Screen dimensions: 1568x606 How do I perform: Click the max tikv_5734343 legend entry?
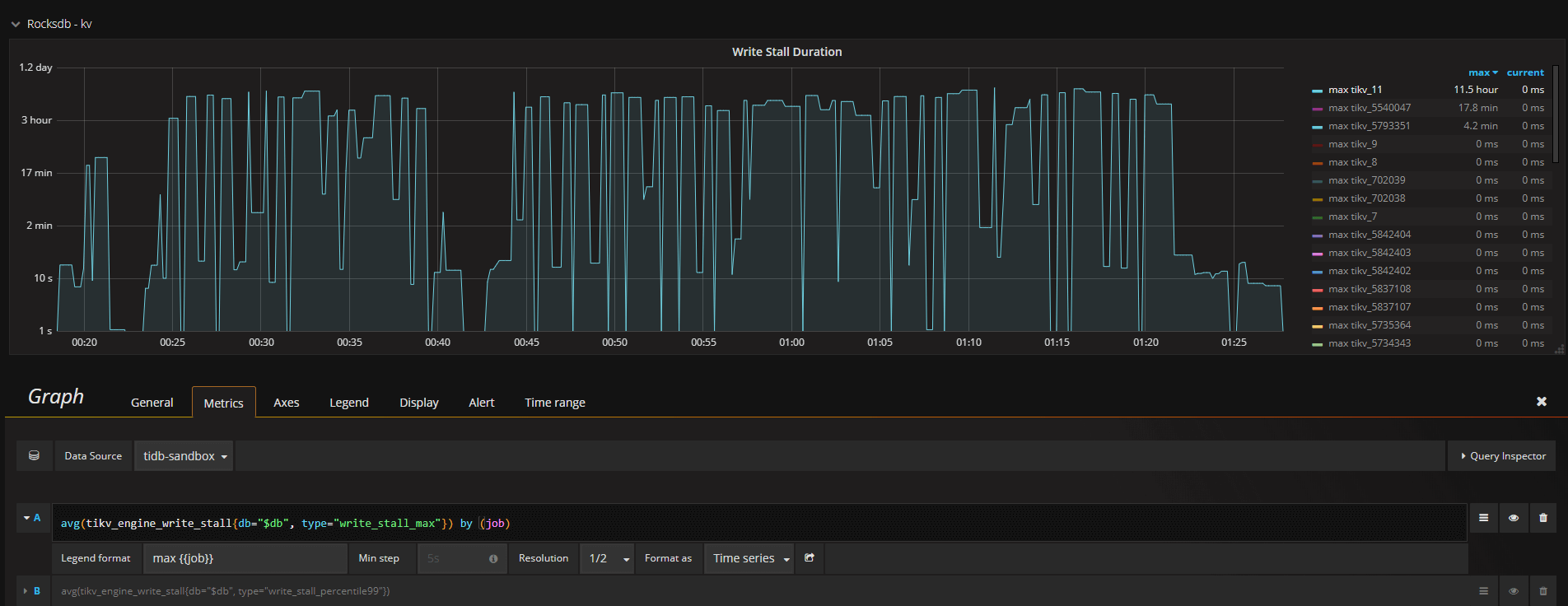pyautogui.click(x=1370, y=343)
